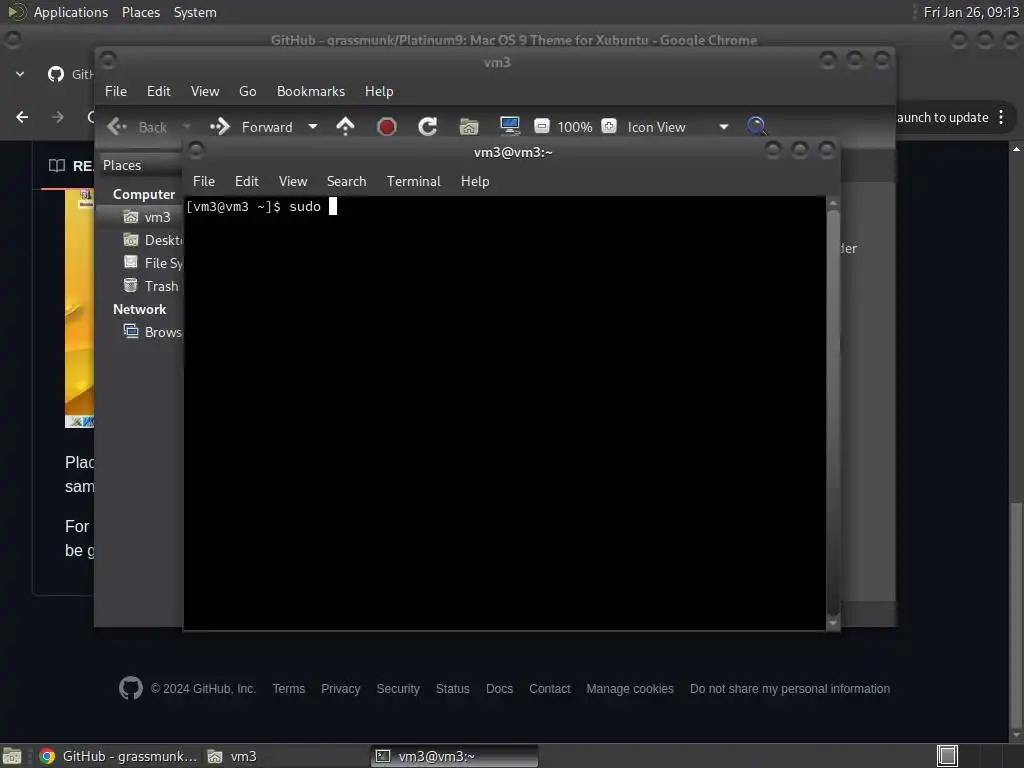
Task: Zoom out in file manager
Action: (x=541, y=125)
